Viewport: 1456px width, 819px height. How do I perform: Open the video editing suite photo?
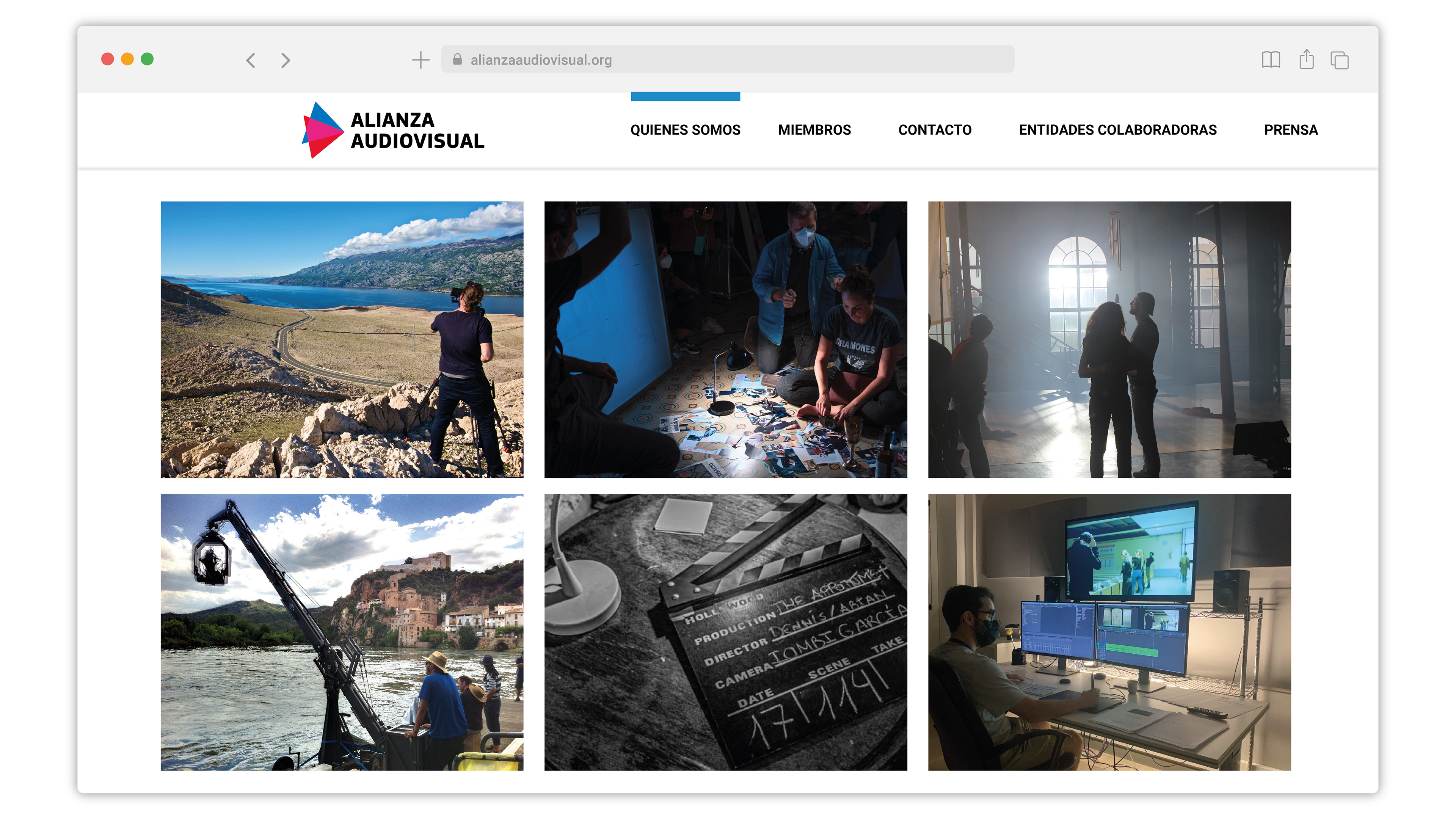pyautogui.click(x=1109, y=632)
